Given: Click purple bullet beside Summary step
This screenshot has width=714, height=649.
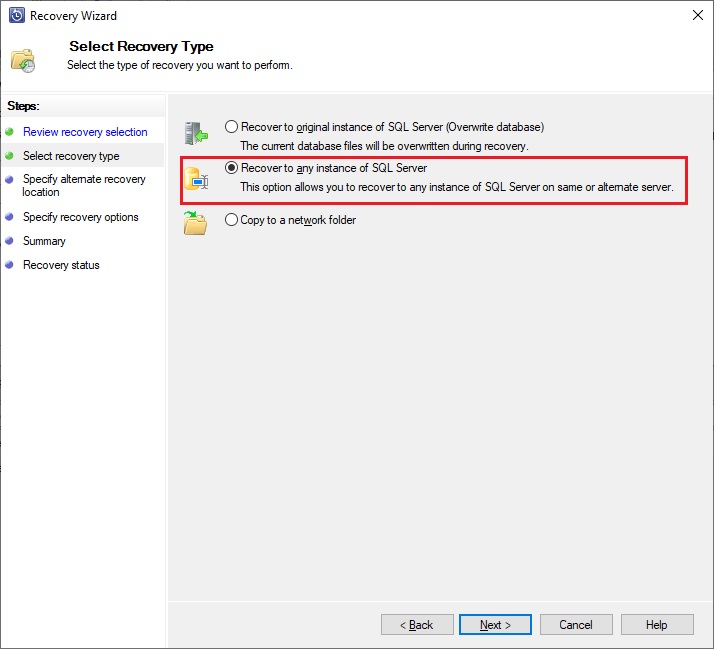Looking at the screenshot, I should coord(9,240).
